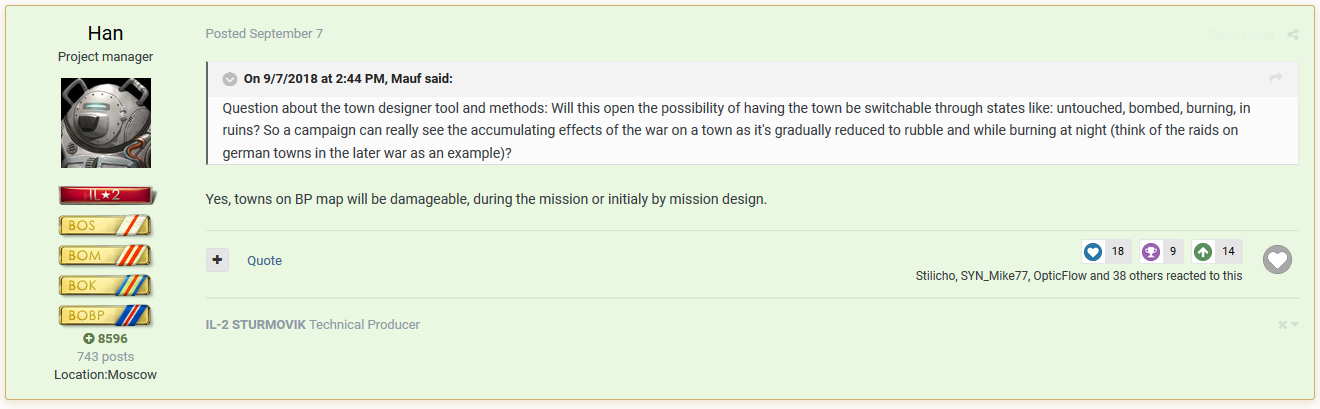This screenshot has height=409, width=1320.
Task: Click the share post icon
Action: pos(1293,35)
